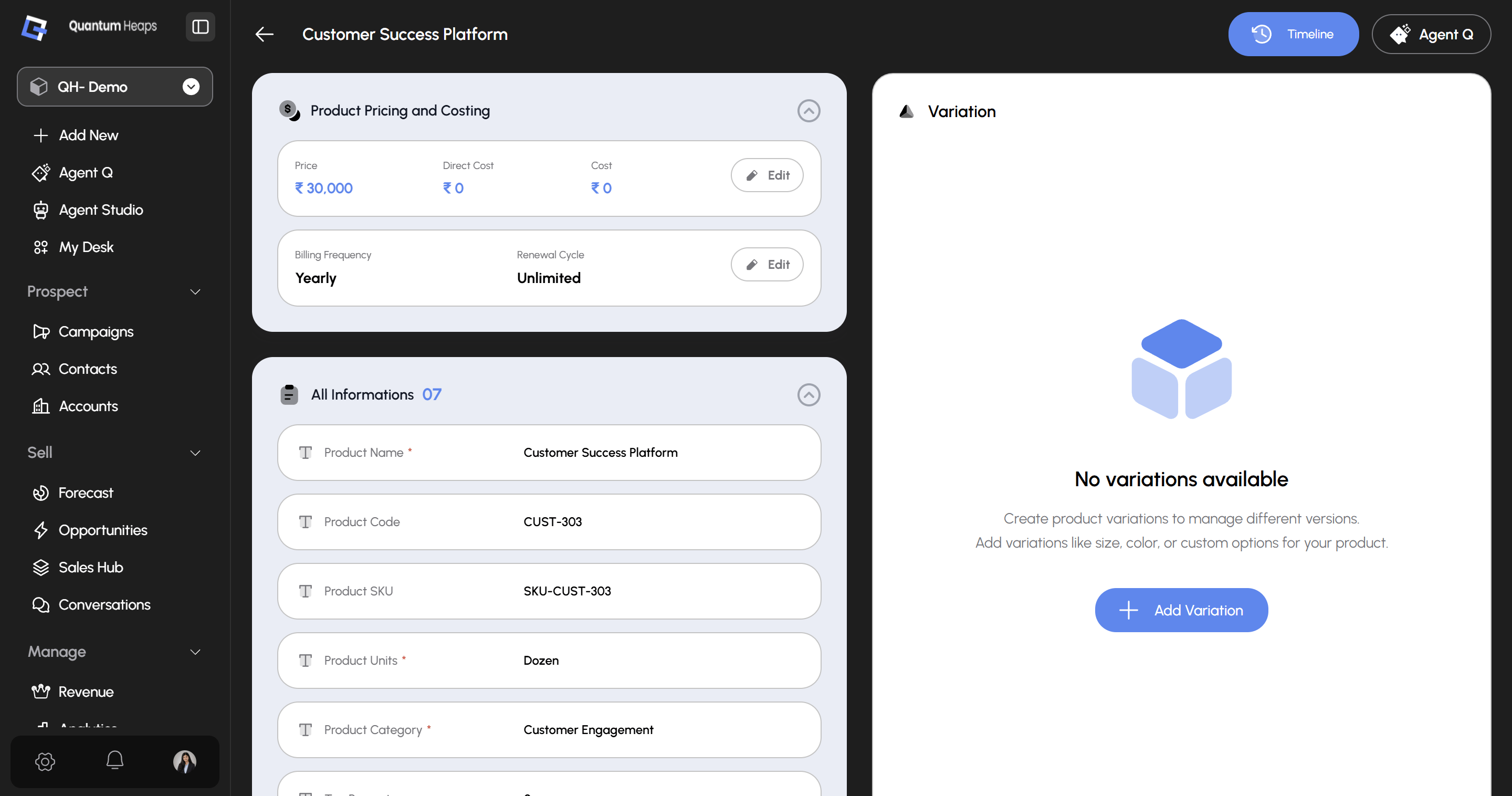Screen dimensions: 1512x796
Task: Click the All Informations clipboard icon
Action: tap(289, 394)
